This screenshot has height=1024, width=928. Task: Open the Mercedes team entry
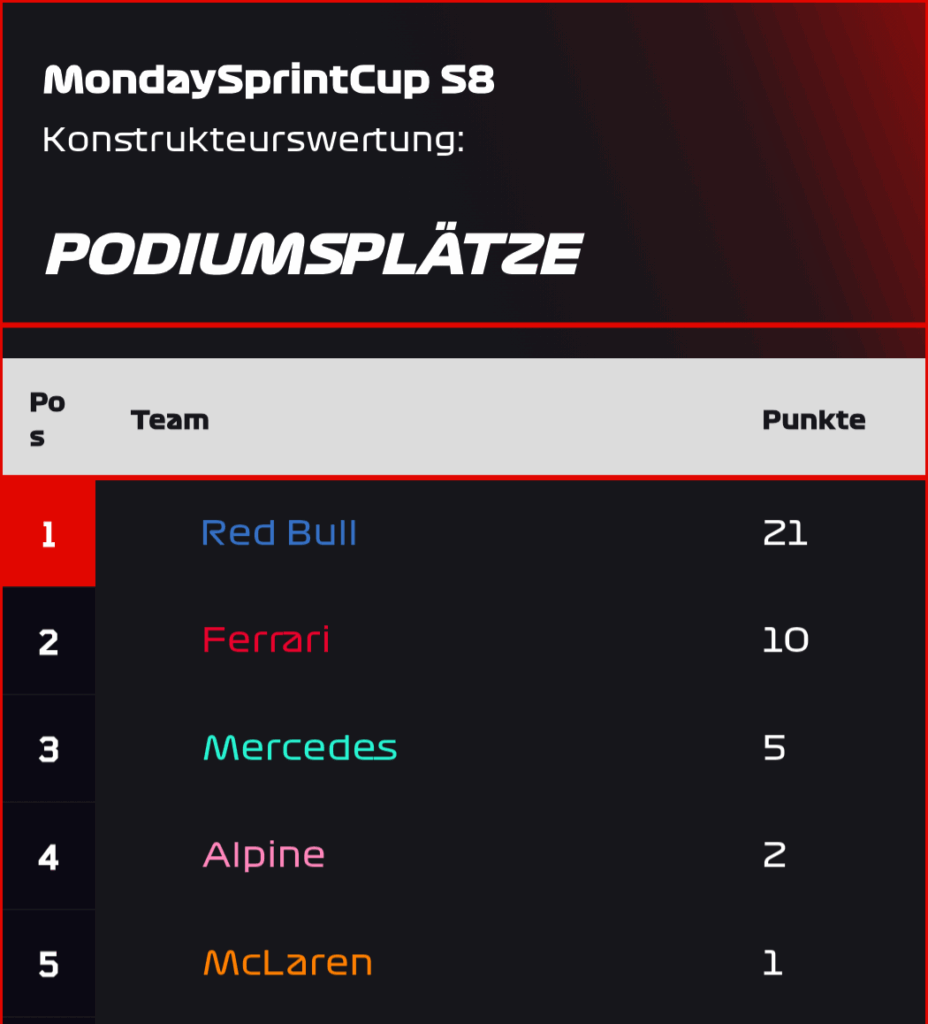click(x=300, y=748)
